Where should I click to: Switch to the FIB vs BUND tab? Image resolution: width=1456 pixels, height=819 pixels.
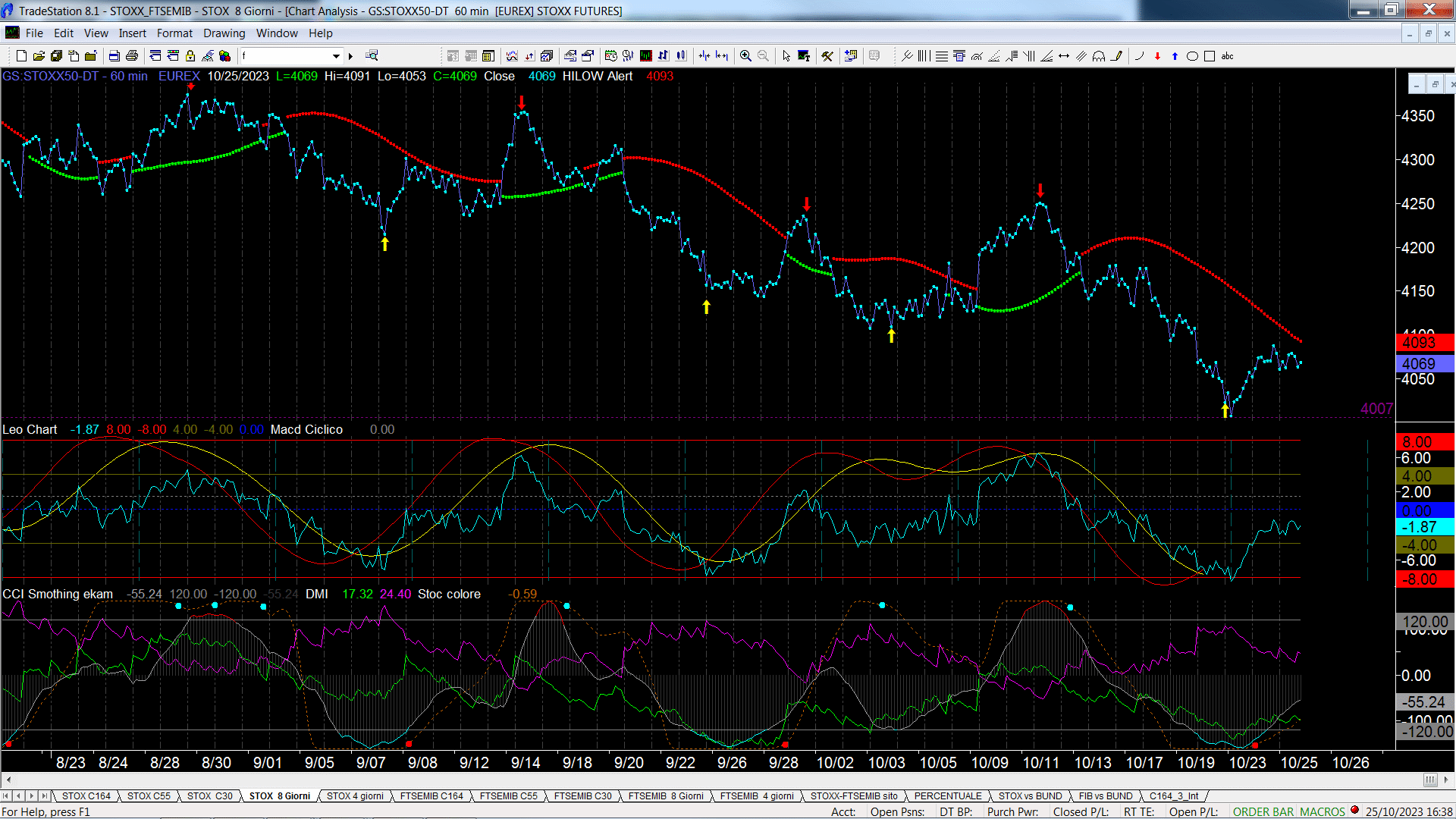(x=1106, y=795)
